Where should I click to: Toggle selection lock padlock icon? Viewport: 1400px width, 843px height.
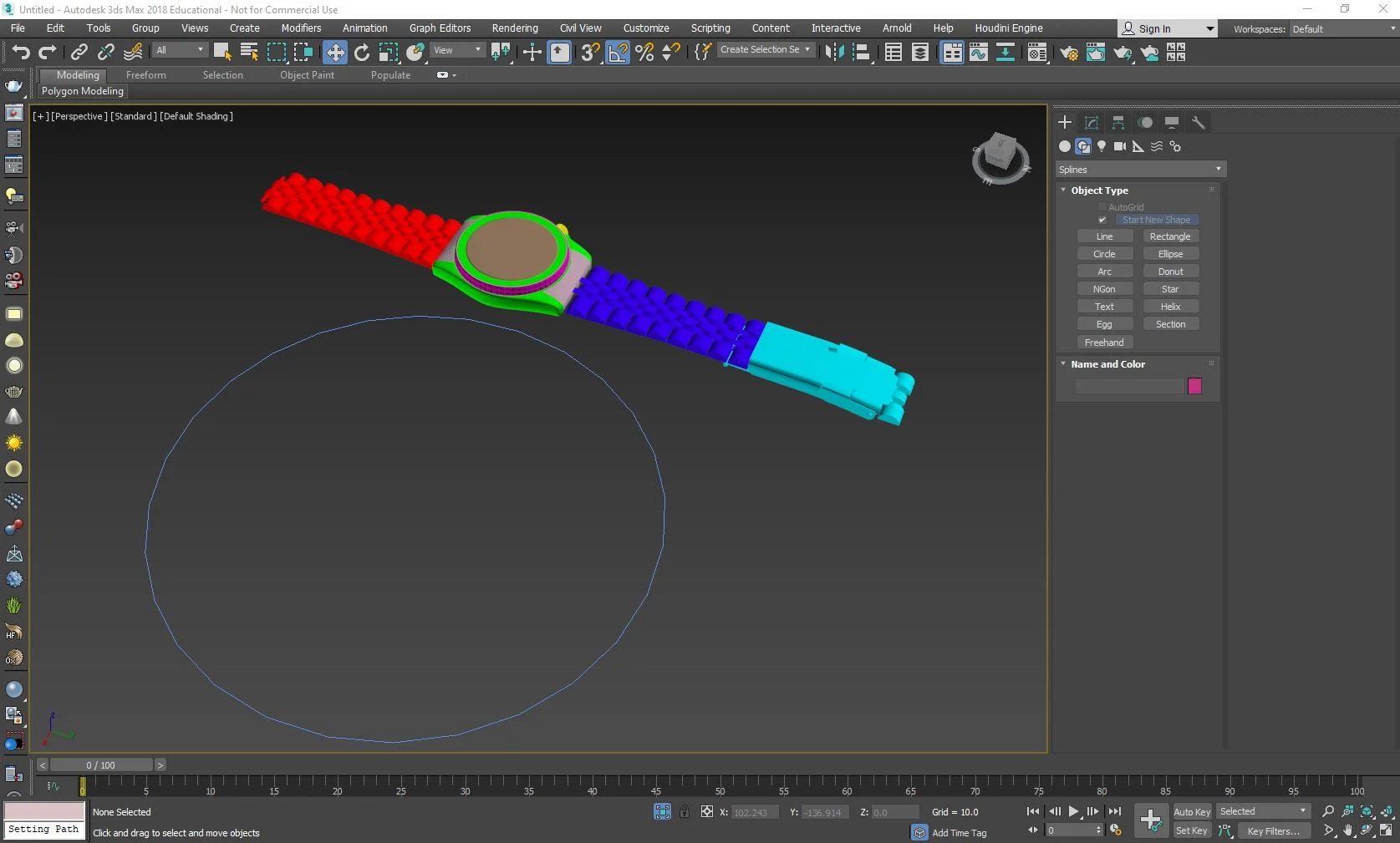tap(685, 811)
